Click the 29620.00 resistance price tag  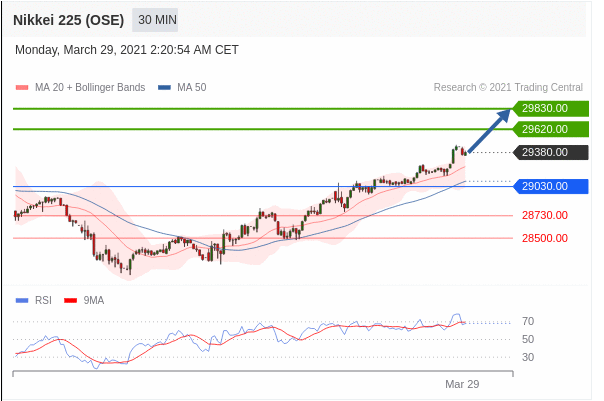click(550, 129)
